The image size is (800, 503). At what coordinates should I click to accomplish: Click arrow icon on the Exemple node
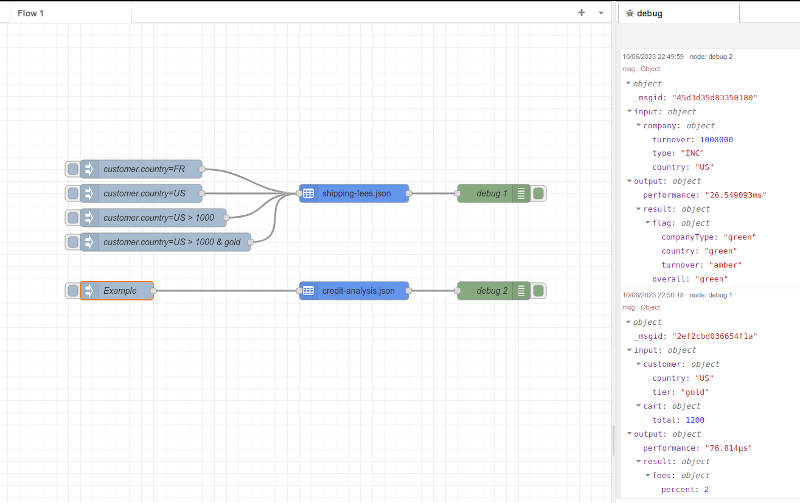89,291
